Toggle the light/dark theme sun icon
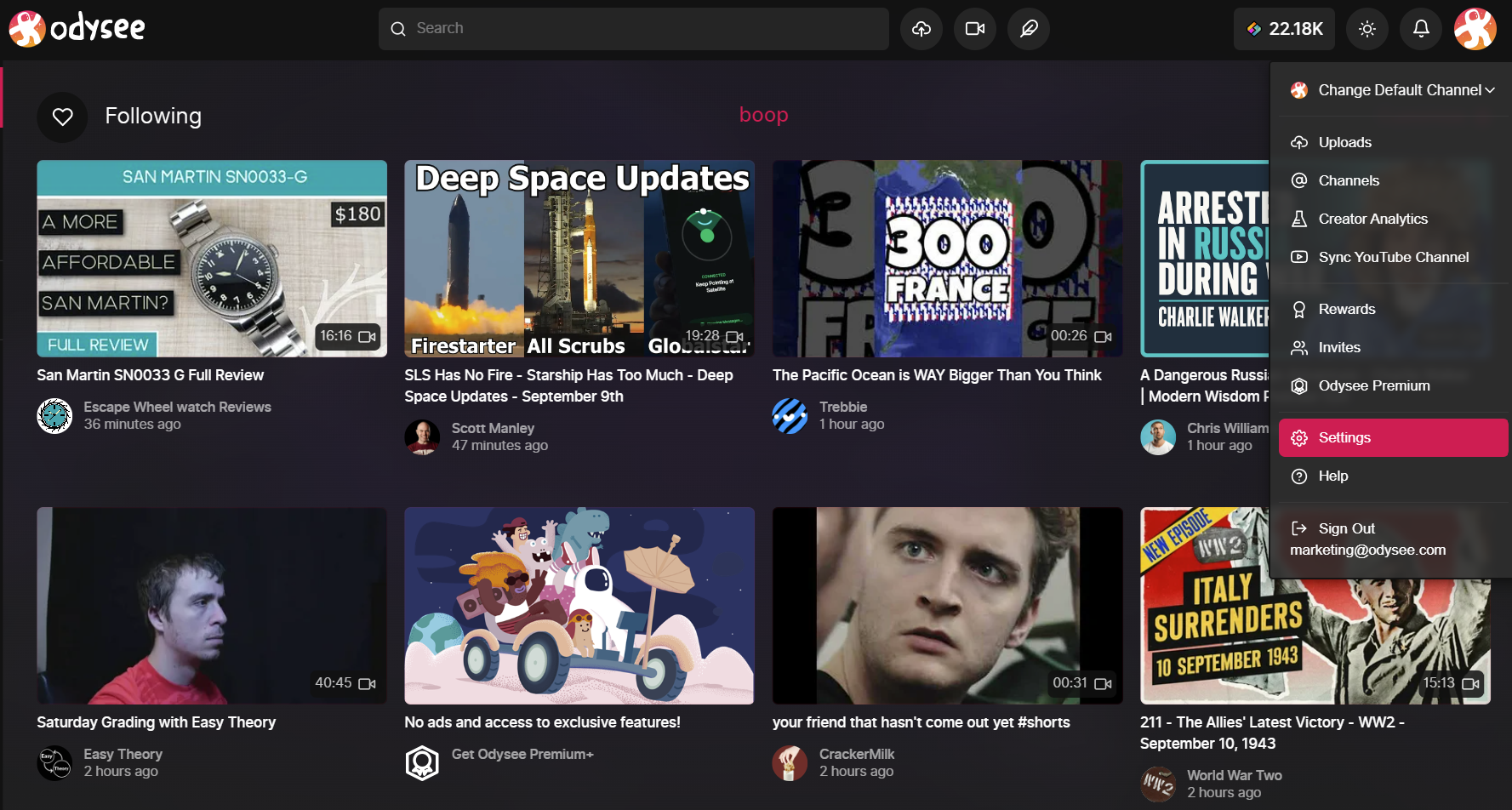This screenshot has height=810, width=1512. click(1367, 29)
